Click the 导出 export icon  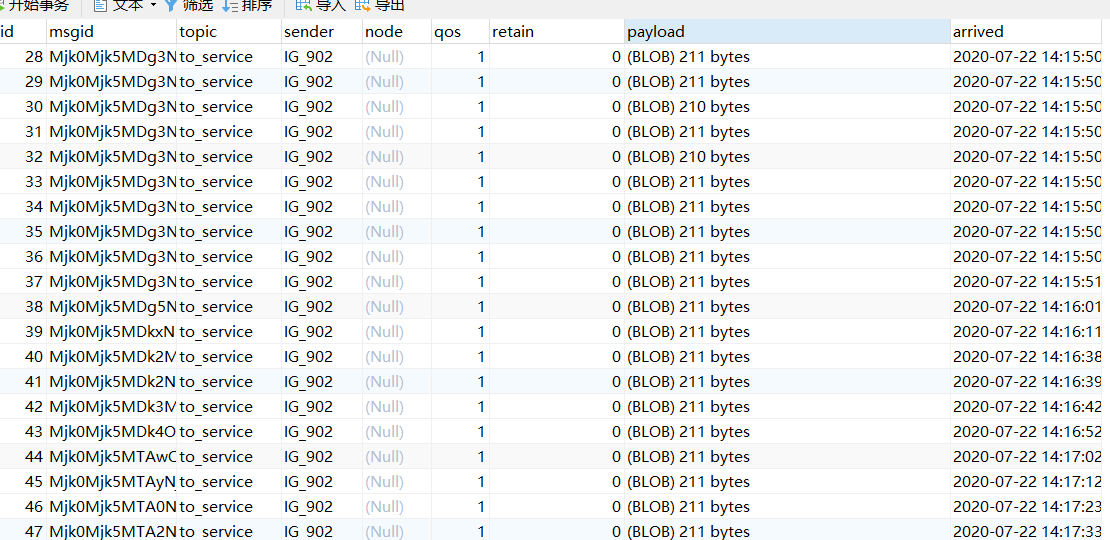(362, 6)
